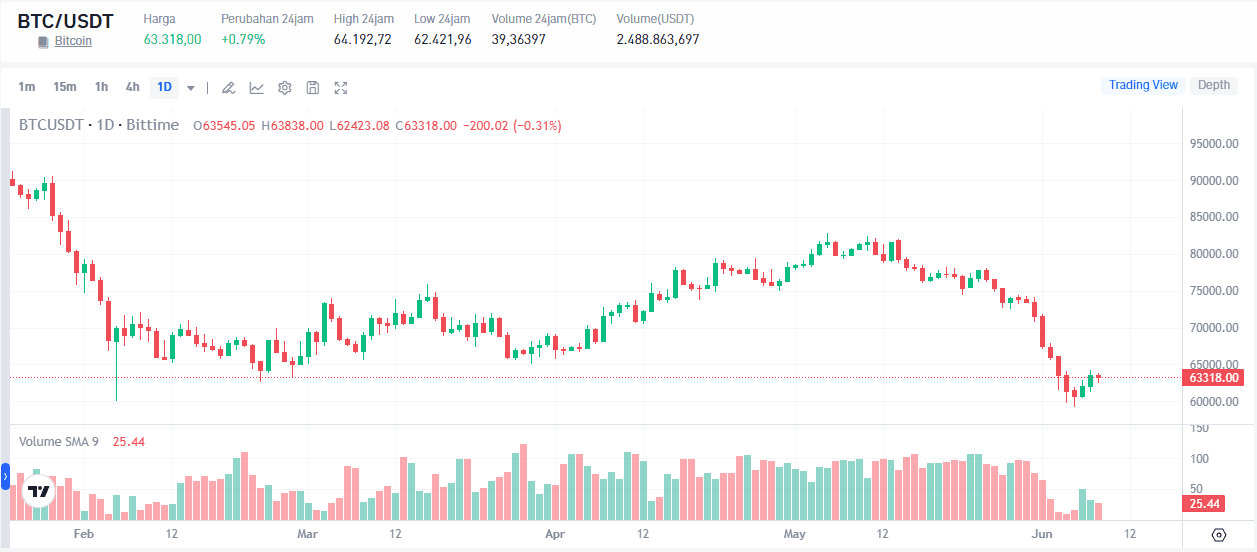
Task: Click the small Bitcoin coin icon
Action: [43, 42]
